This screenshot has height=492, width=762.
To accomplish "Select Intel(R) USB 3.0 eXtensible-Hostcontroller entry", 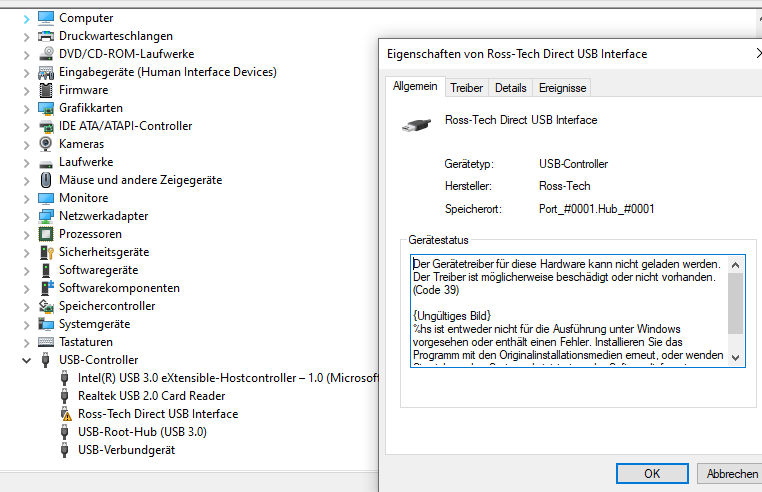I will coord(228,378).
